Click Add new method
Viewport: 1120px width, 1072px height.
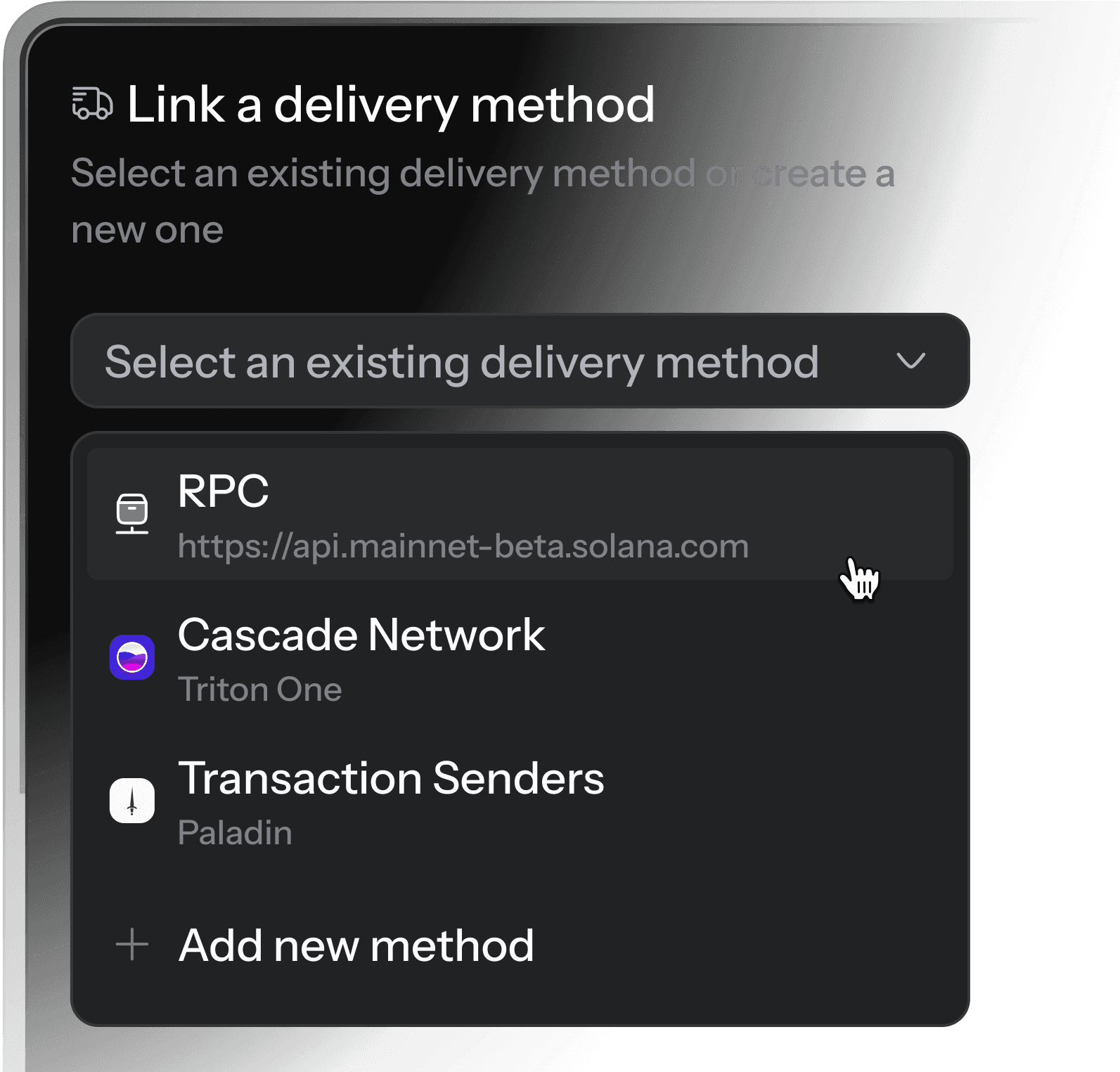click(x=356, y=945)
